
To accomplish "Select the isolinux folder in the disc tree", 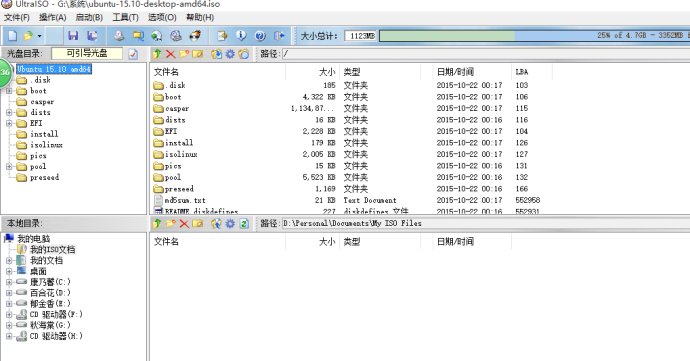I will tap(40, 145).
